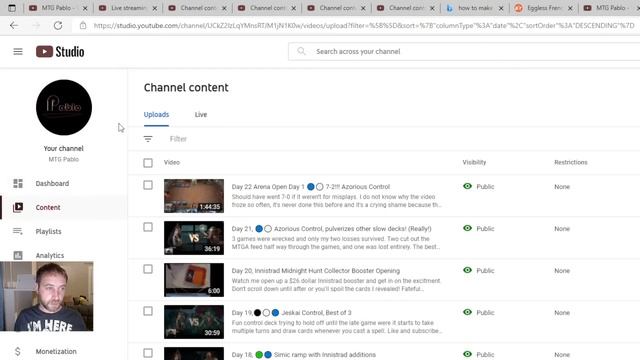Click the browser tab overview icon

pyautogui.click(x=12, y=8)
